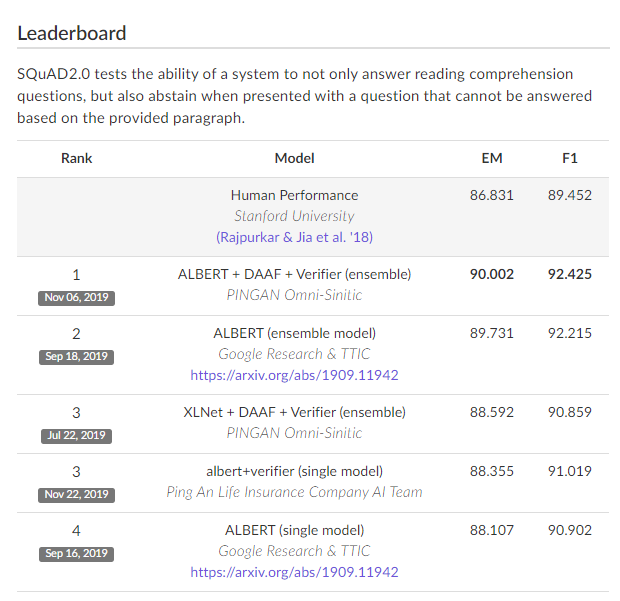Click the Leaderboard heading
Screen dimensions: 620x601
[72, 33]
